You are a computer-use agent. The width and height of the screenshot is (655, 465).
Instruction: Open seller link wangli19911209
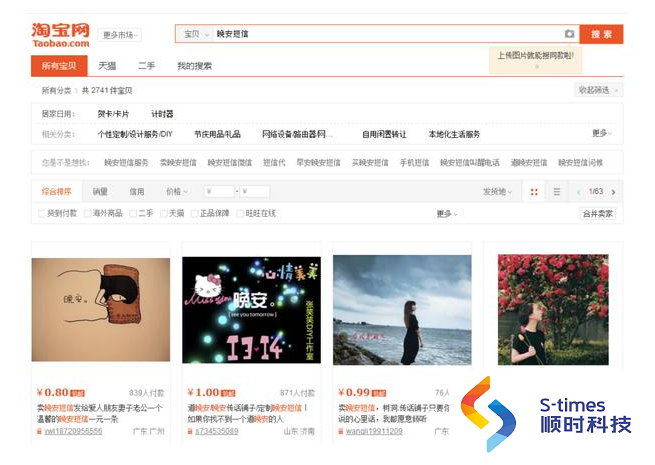(x=374, y=431)
